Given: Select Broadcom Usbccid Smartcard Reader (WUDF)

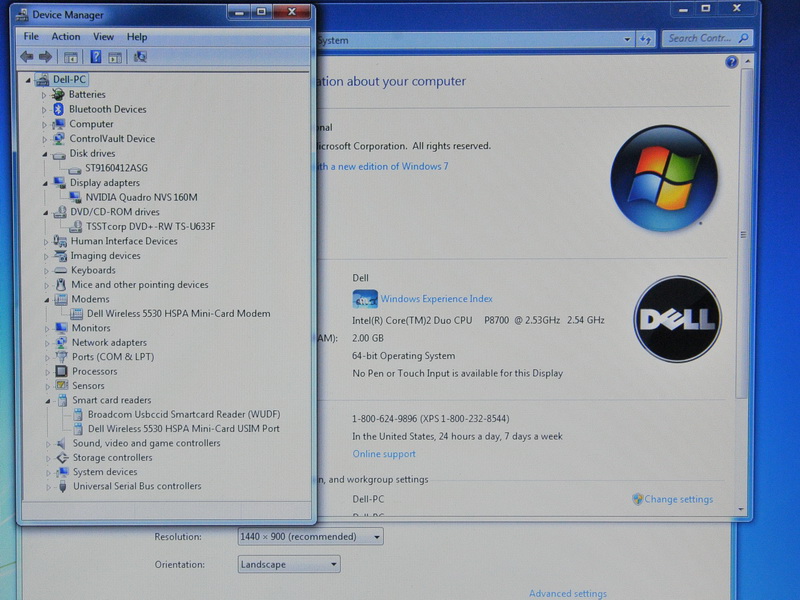Looking at the screenshot, I should [184, 414].
